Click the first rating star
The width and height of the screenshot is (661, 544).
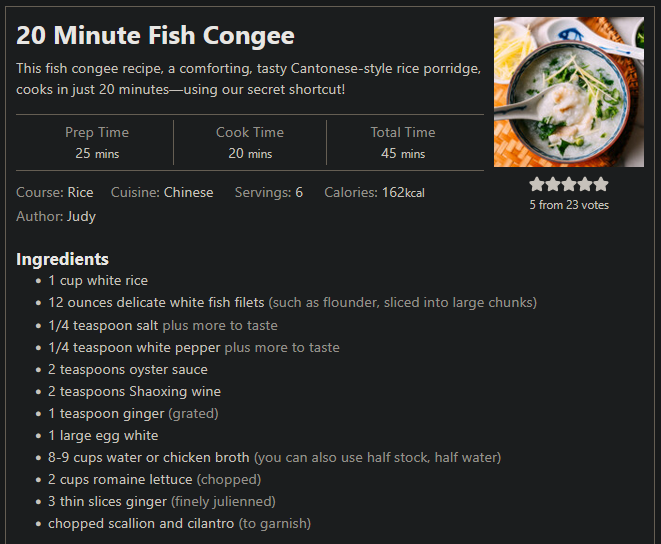pos(537,184)
